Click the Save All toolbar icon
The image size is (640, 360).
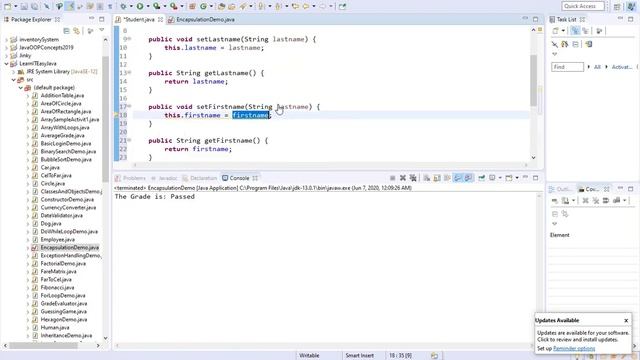35,7
